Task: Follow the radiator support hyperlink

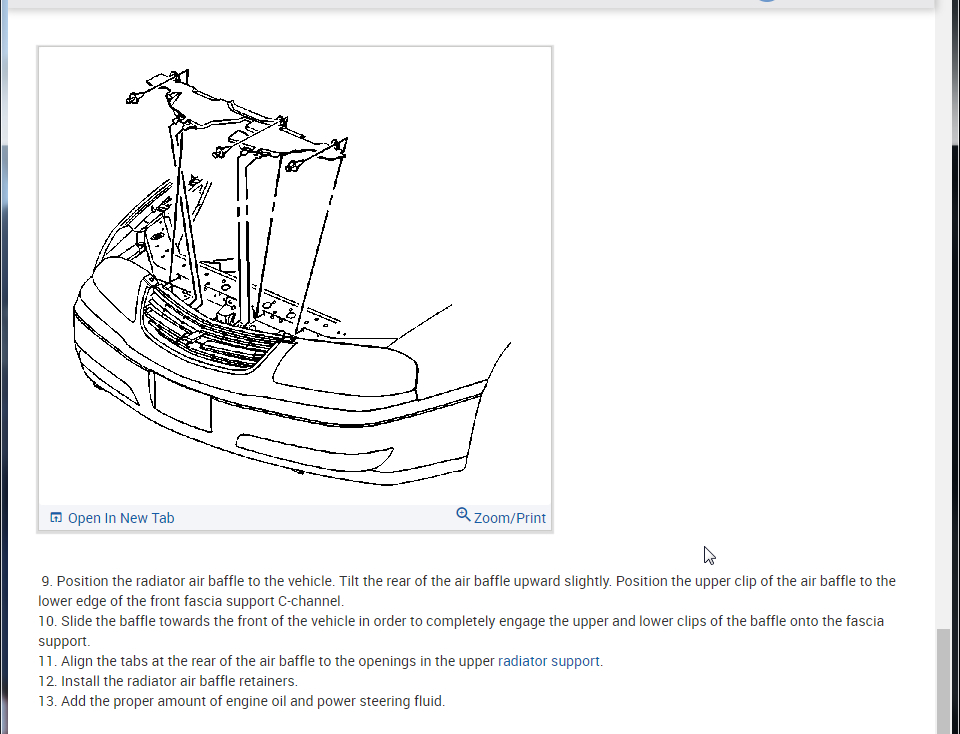Action: coord(549,661)
